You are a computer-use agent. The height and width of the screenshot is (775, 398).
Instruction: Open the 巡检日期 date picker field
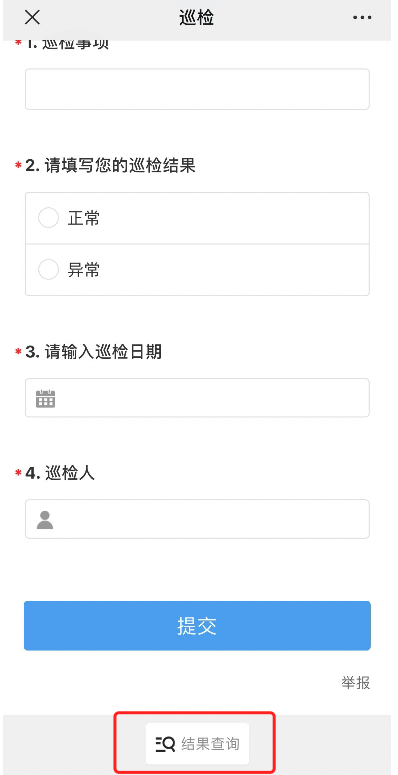coord(197,398)
